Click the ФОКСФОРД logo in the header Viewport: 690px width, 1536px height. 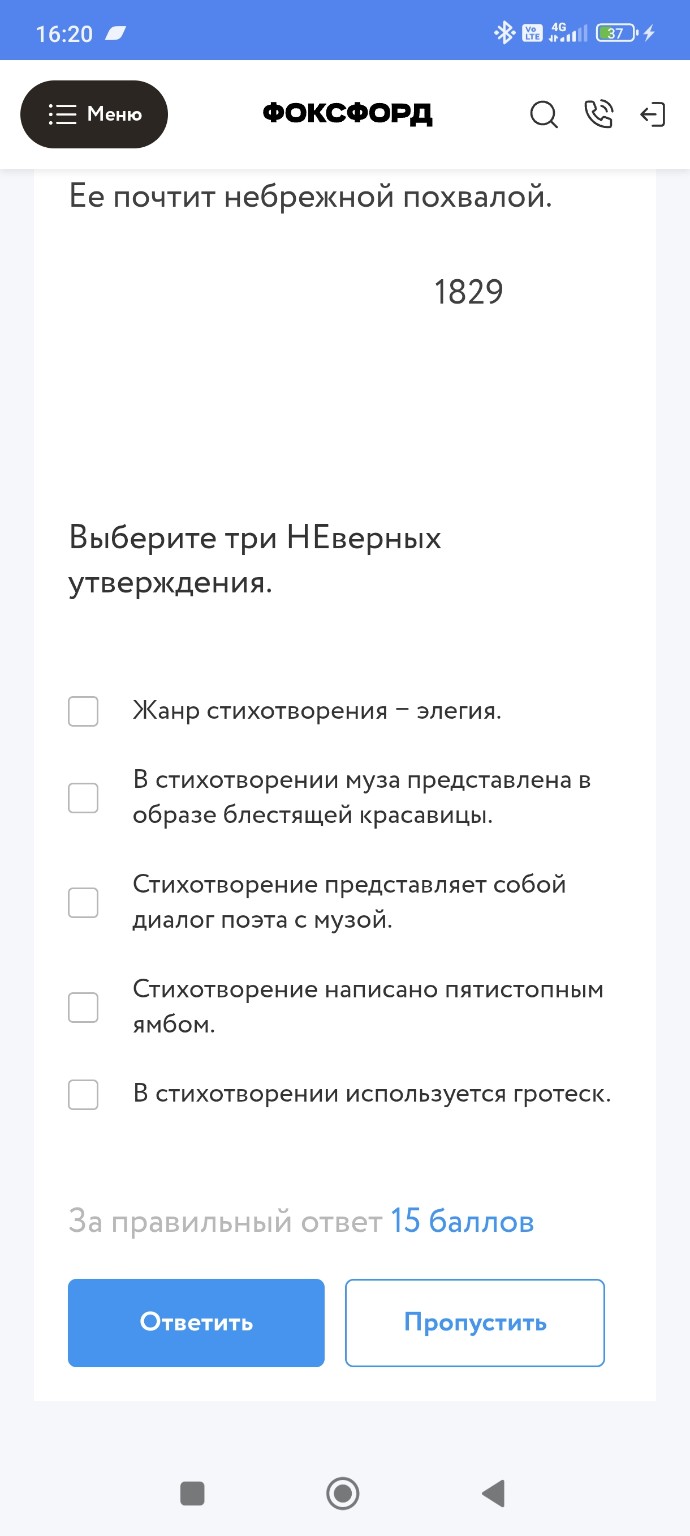346,113
